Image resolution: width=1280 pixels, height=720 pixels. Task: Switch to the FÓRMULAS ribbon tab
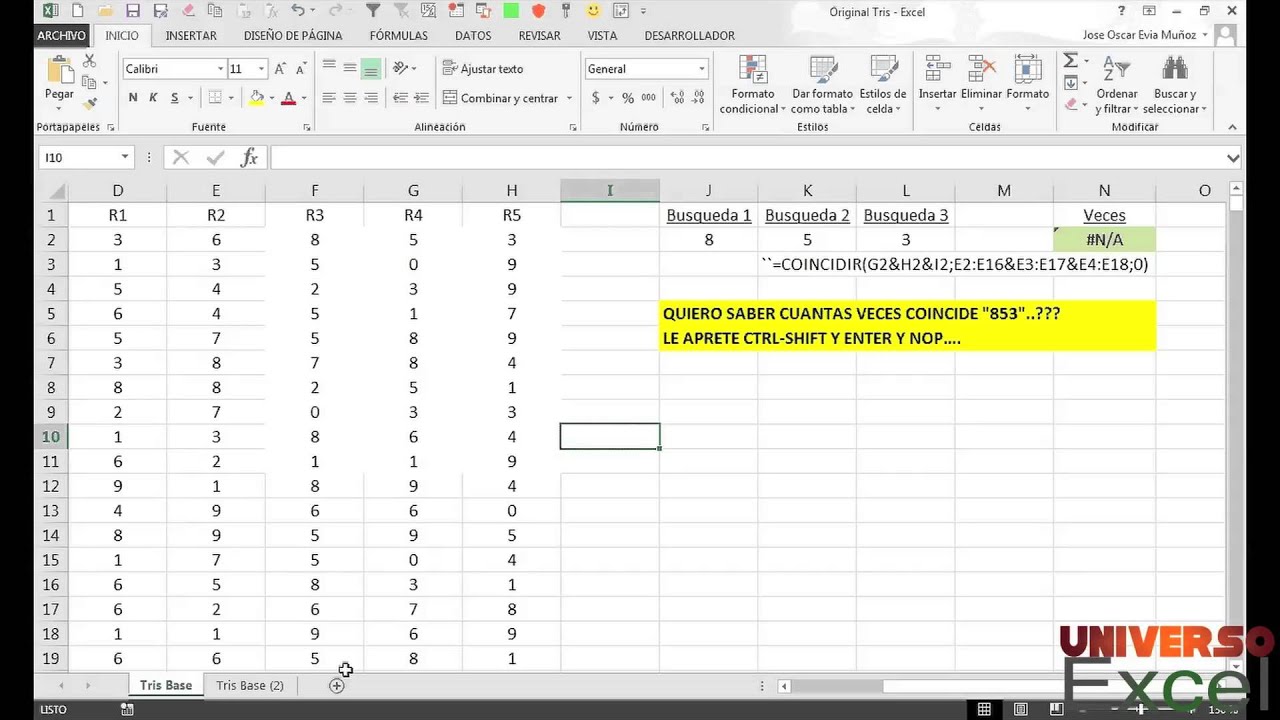(398, 35)
